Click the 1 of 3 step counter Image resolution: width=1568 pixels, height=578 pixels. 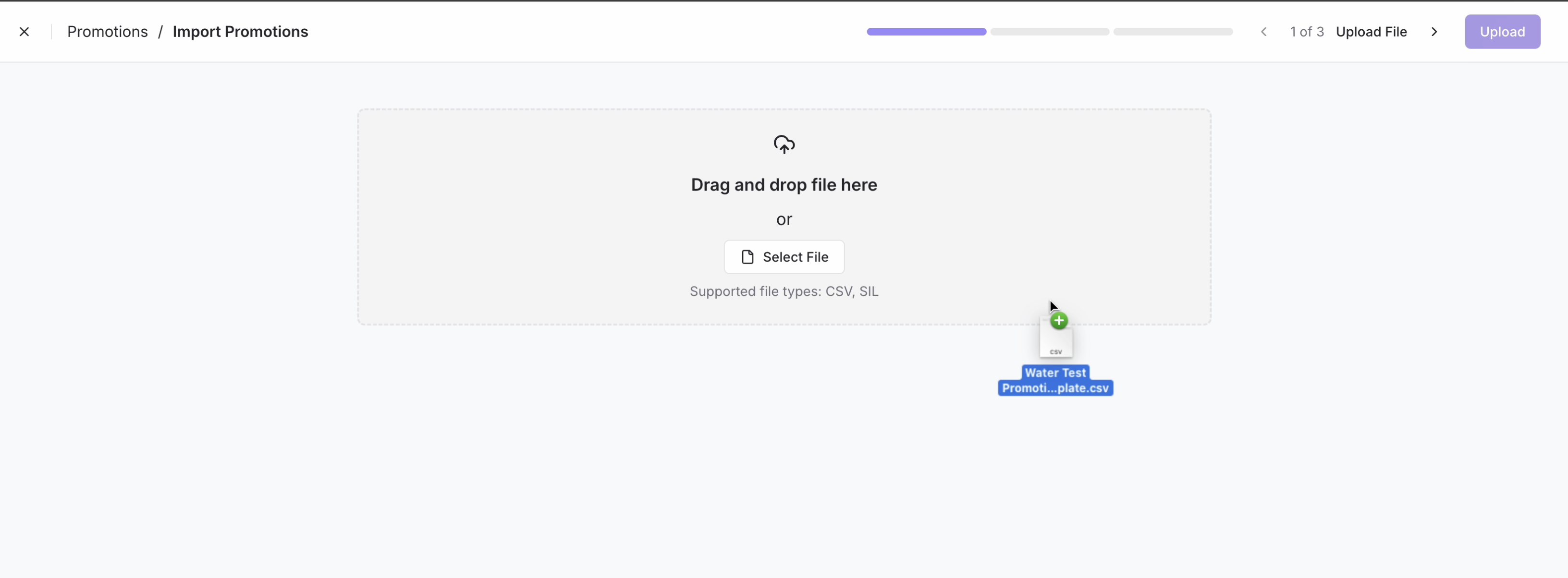pyautogui.click(x=1307, y=31)
